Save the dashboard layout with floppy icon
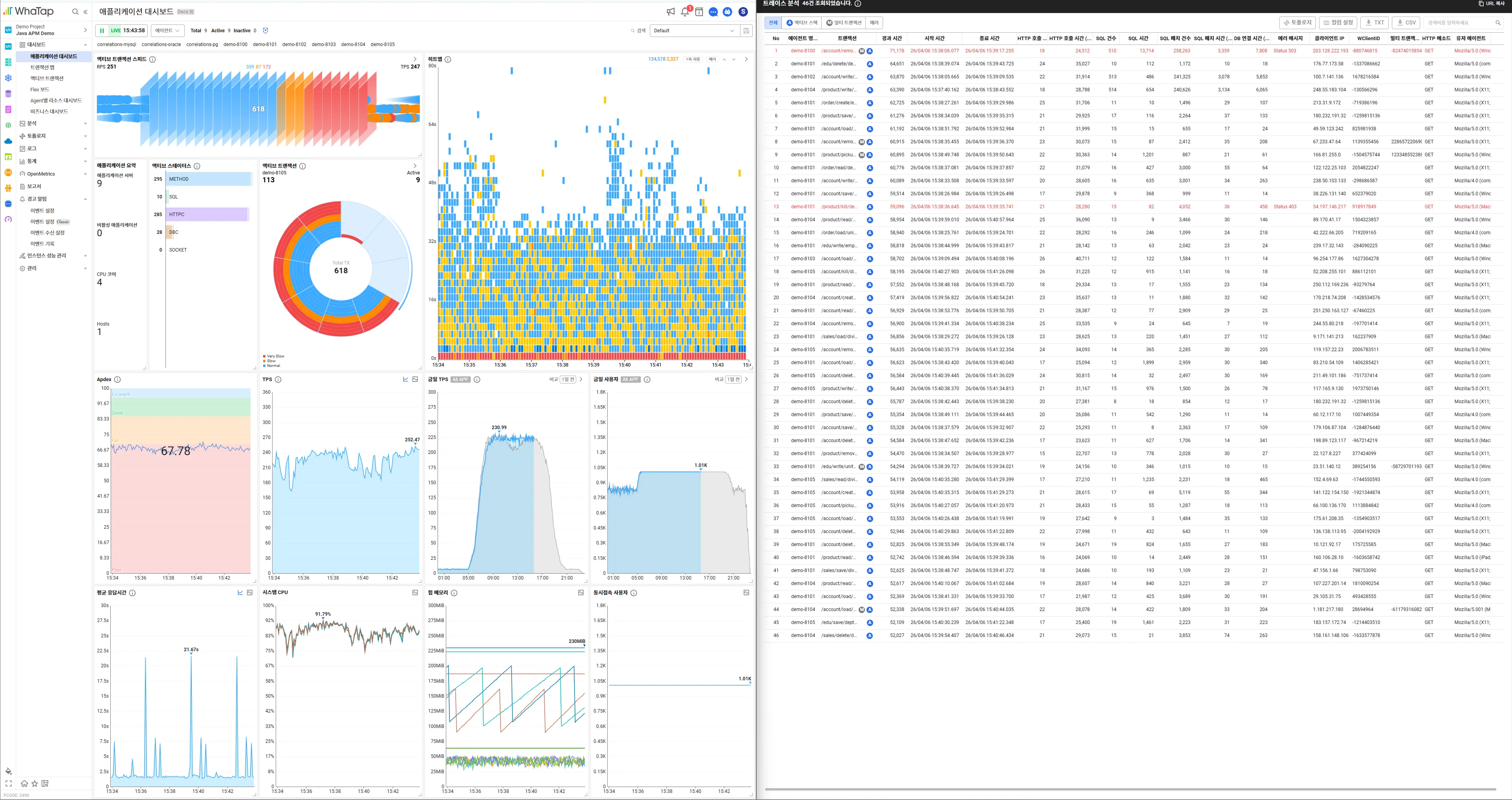 click(x=746, y=31)
